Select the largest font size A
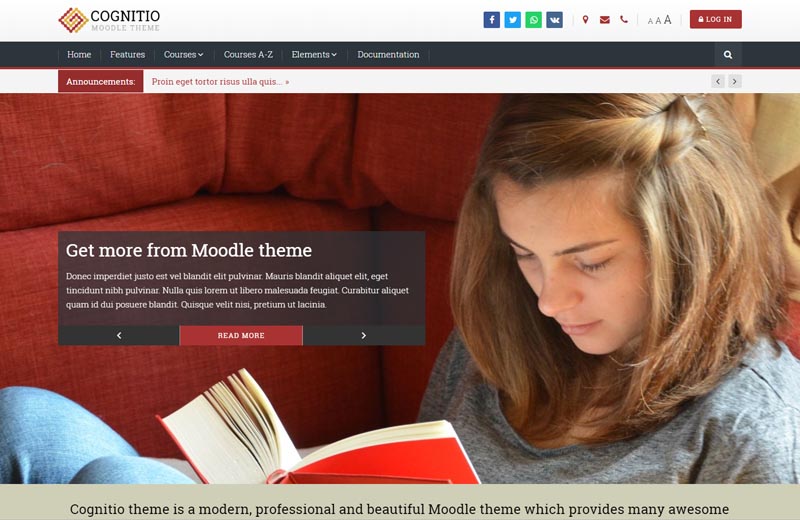800x520 pixels. point(667,19)
